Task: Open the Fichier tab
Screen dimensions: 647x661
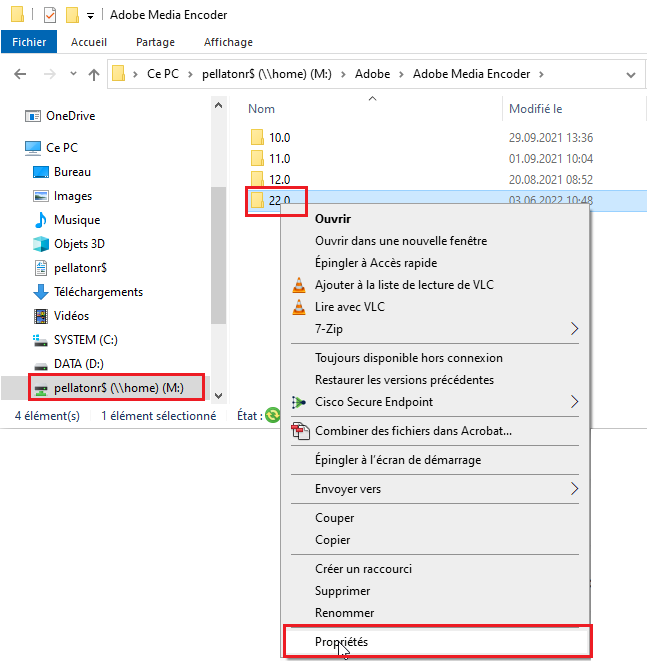Action: click(29, 42)
